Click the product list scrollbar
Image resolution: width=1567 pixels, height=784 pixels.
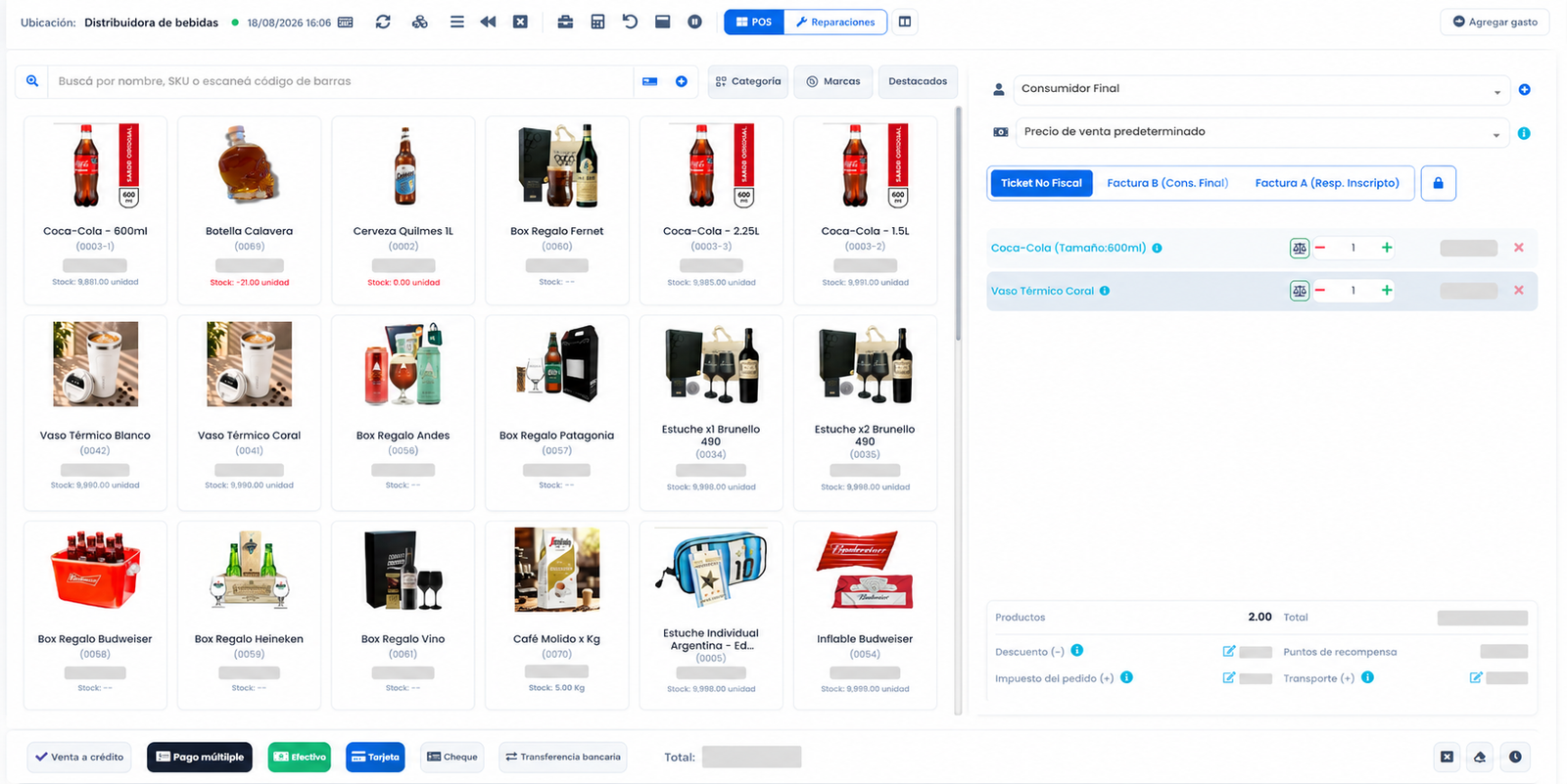pyautogui.click(x=958, y=225)
